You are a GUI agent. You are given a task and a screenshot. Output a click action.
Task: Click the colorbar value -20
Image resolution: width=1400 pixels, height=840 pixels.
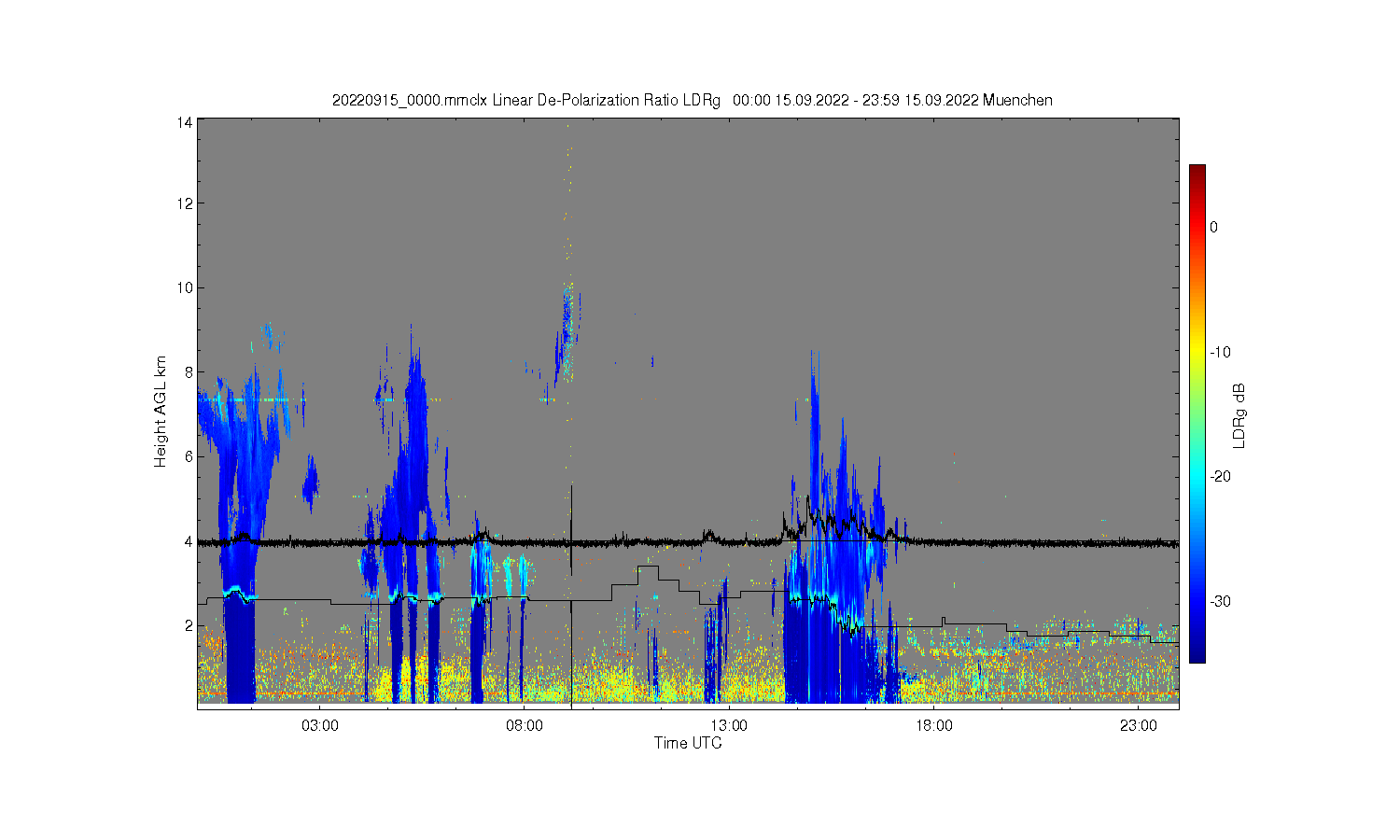point(1220,476)
